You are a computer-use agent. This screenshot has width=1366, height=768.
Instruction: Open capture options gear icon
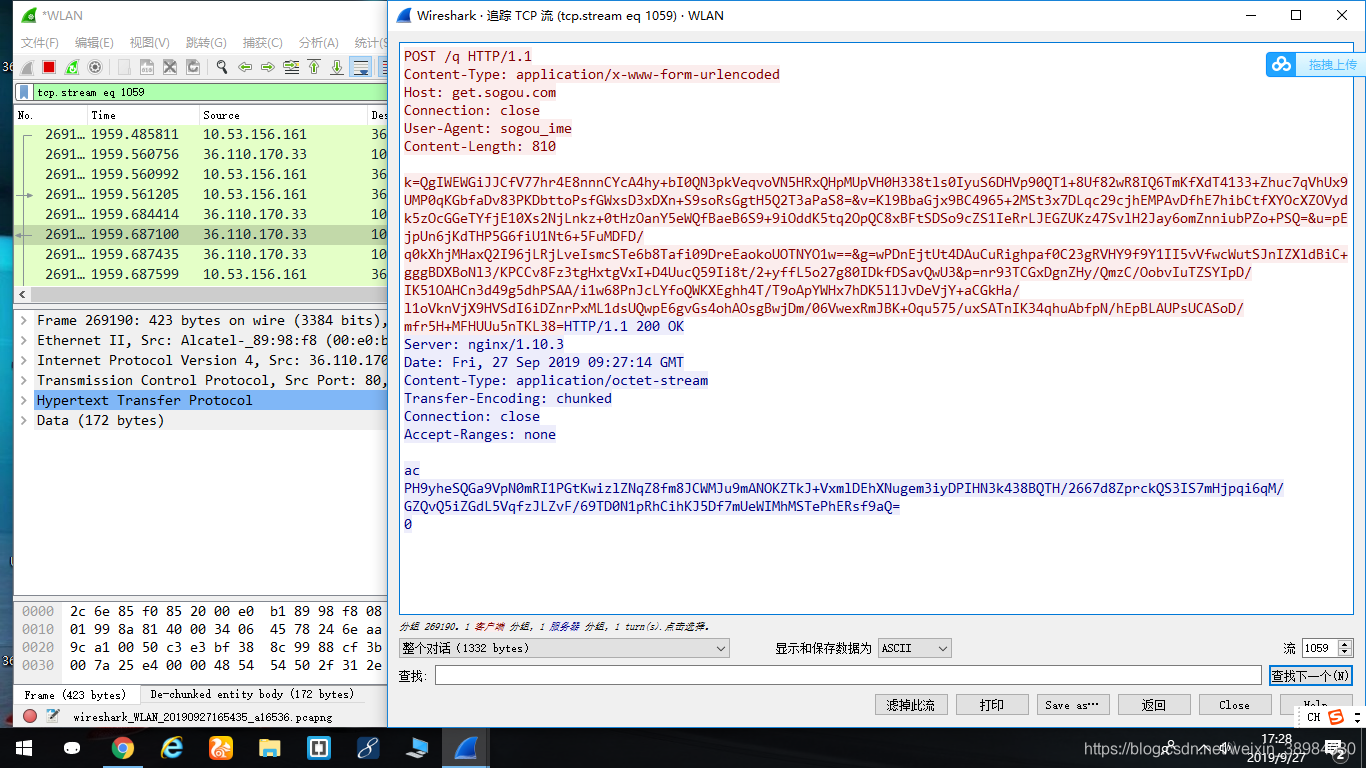point(95,67)
